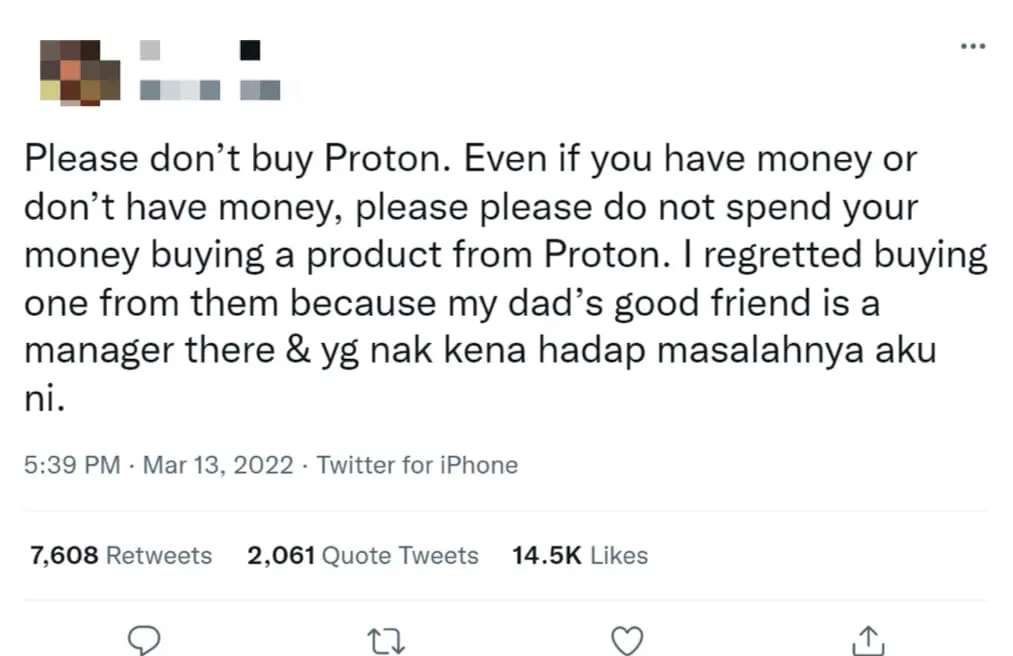View the '14.5K Likes' list
The height and width of the screenshot is (656, 1013).
tap(579, 555)
